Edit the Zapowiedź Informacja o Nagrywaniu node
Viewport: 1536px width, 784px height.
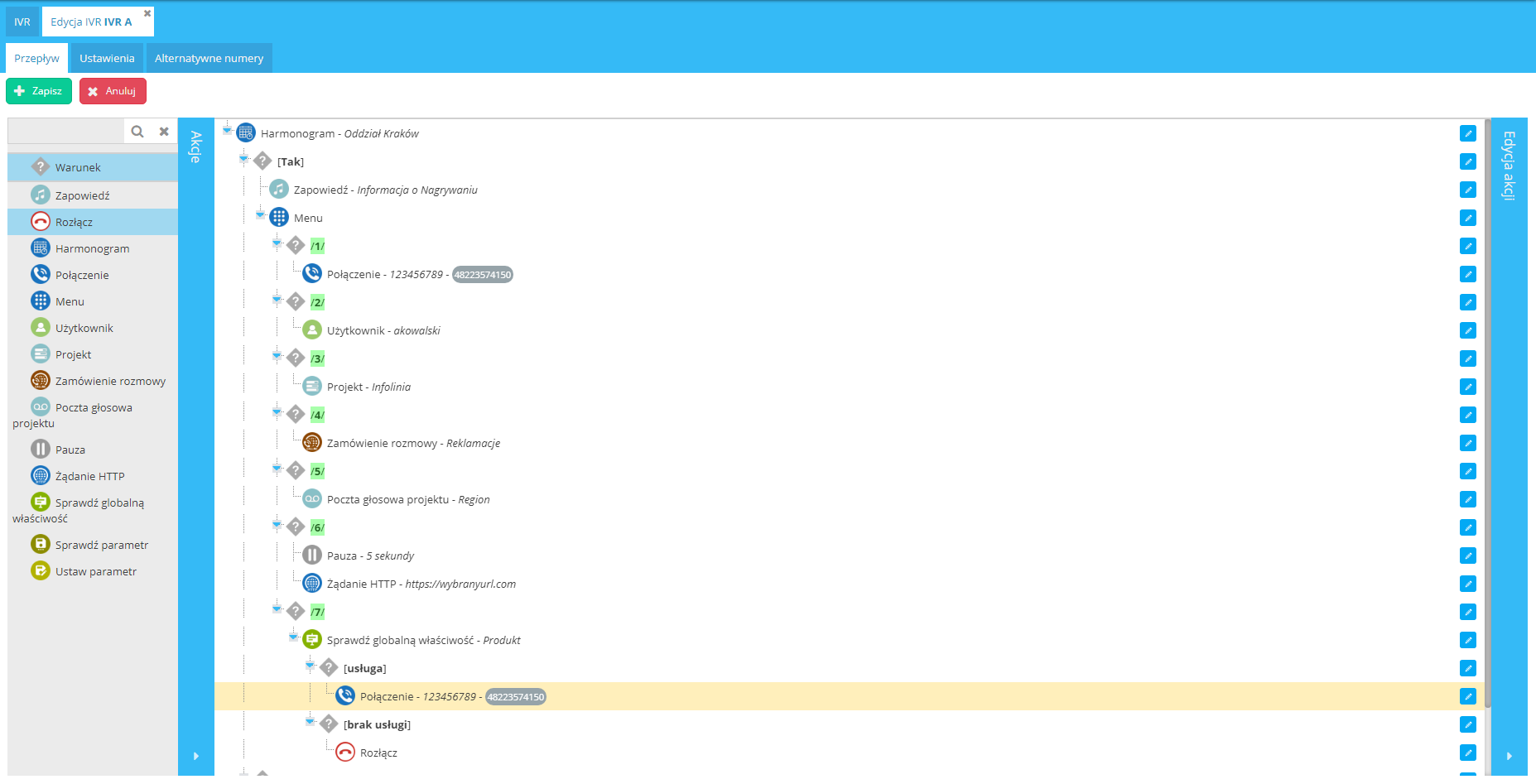pos(1468,190)
